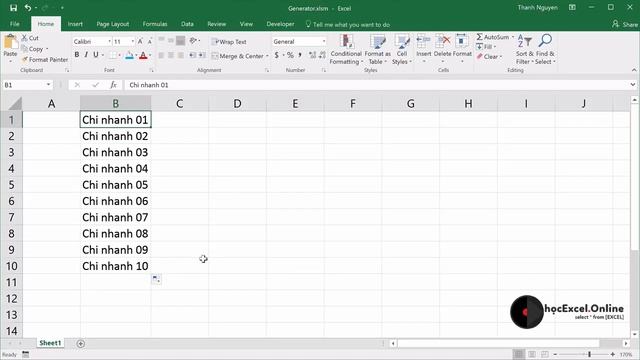Switch to the Insert tab

(75, 24)
